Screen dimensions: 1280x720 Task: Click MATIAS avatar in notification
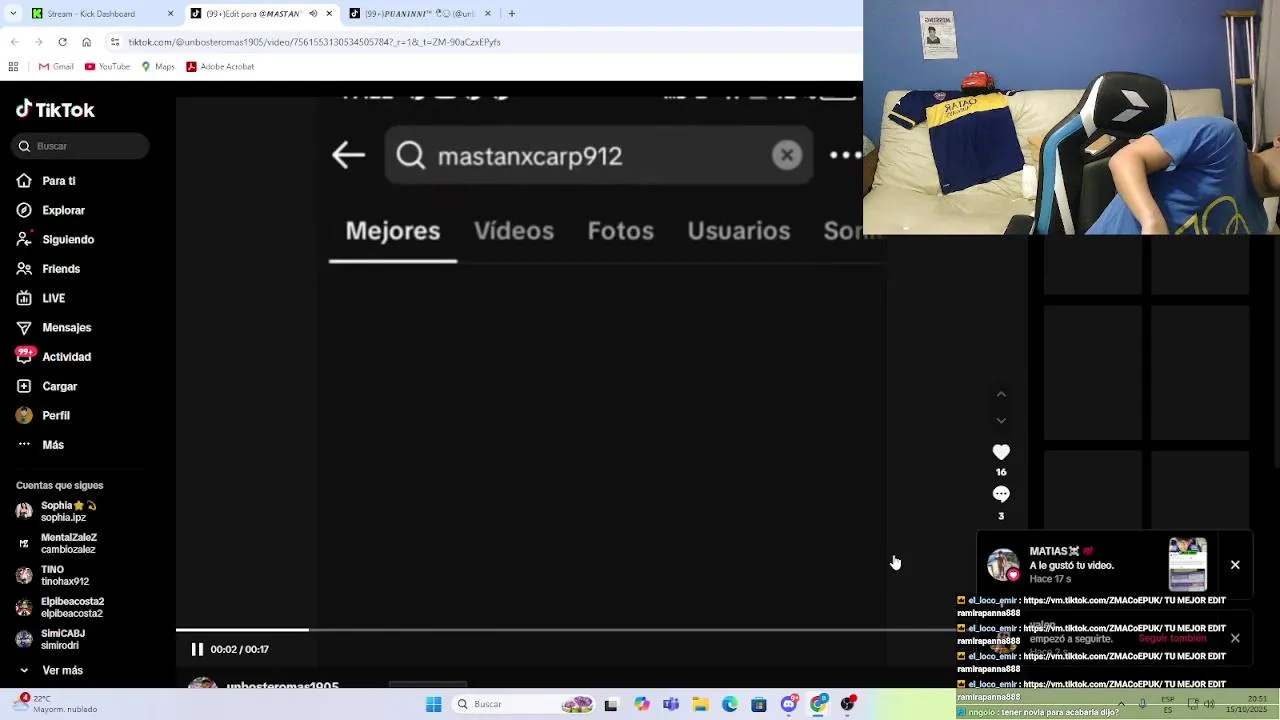1003,565
